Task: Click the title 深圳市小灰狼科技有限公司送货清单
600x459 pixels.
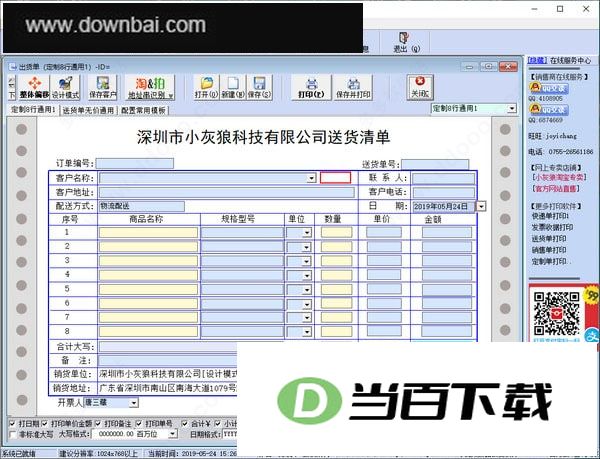Action: [263, 137]
